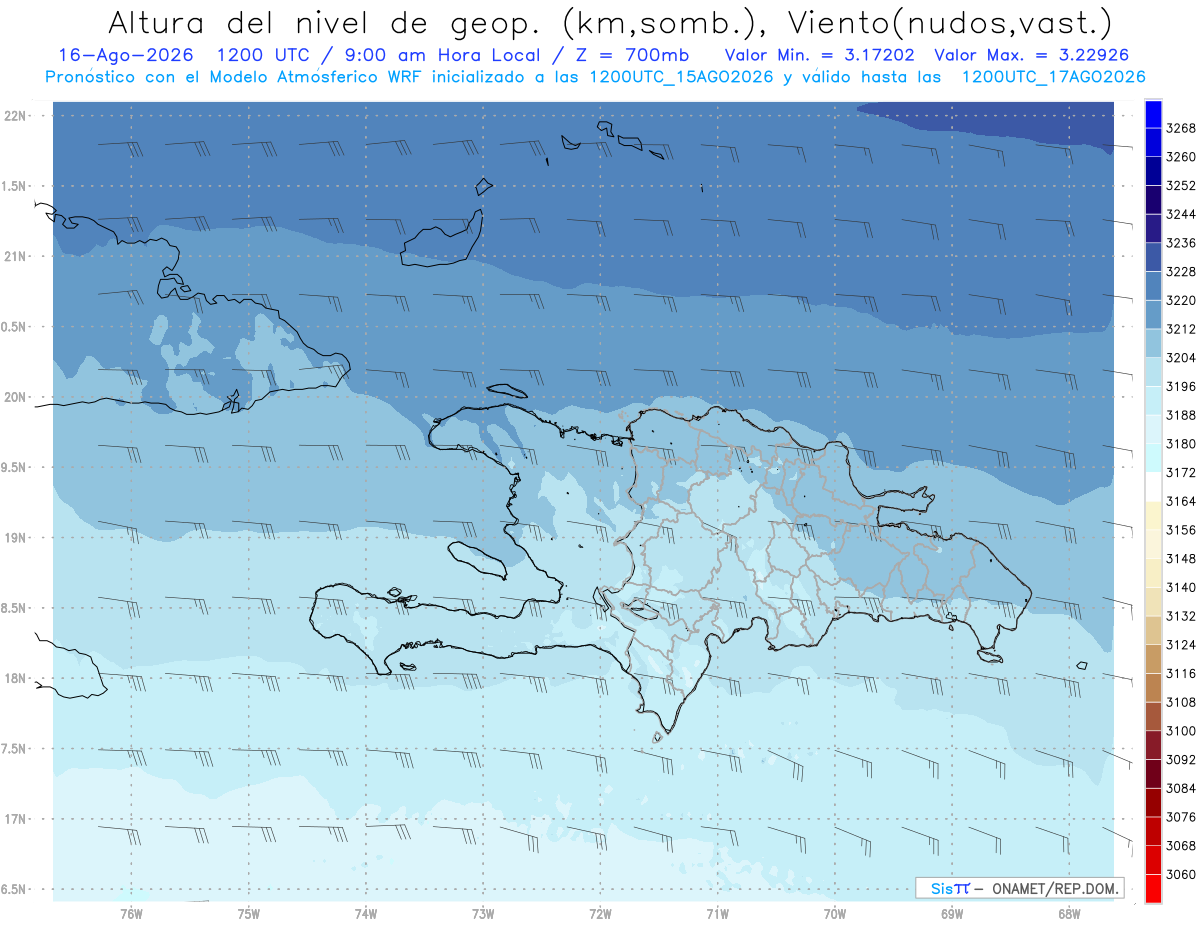
Task: Click the '73W' longitude label
Action: coord(483,913)
